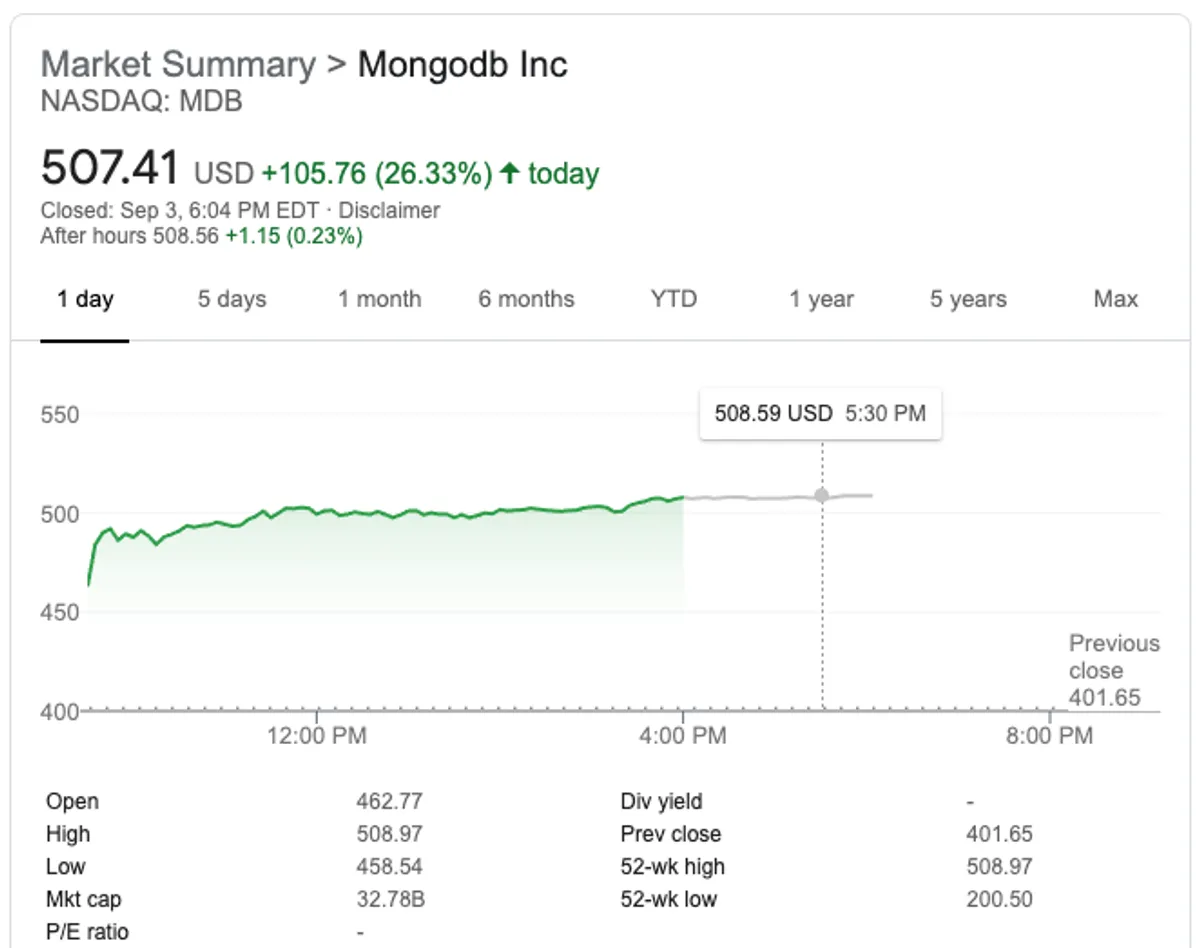Open the Market Summary link

point(178,65)
